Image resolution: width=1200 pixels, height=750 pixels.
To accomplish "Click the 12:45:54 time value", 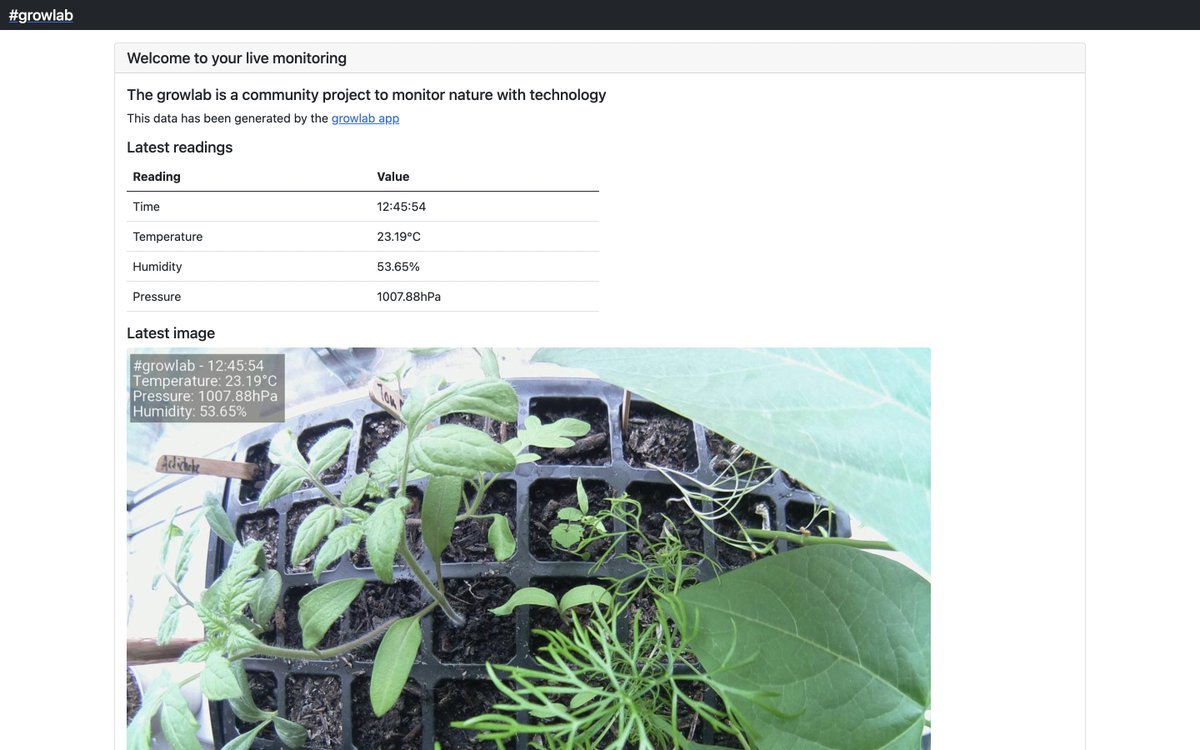I will (x=401, y=207).
